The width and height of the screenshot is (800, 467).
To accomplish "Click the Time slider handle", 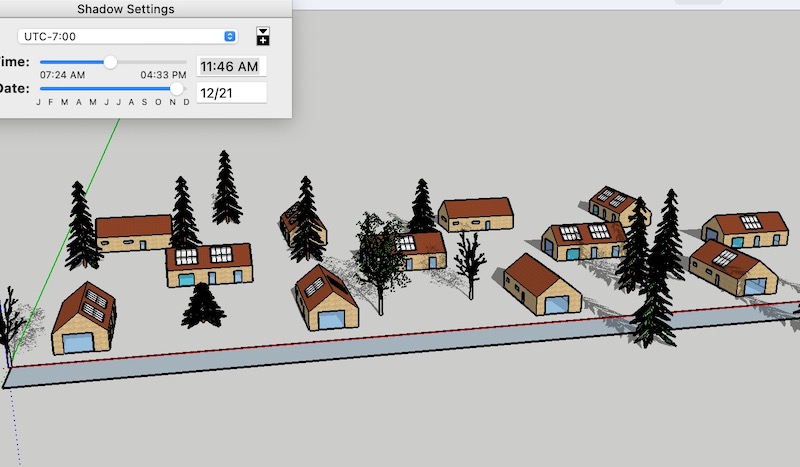I will [110, 62].
